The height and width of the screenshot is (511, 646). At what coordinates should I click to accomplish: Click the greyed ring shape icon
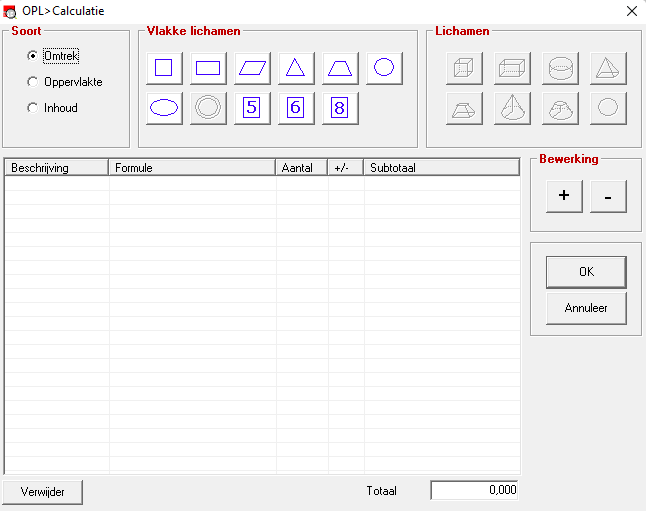click(x=208, y=108)
